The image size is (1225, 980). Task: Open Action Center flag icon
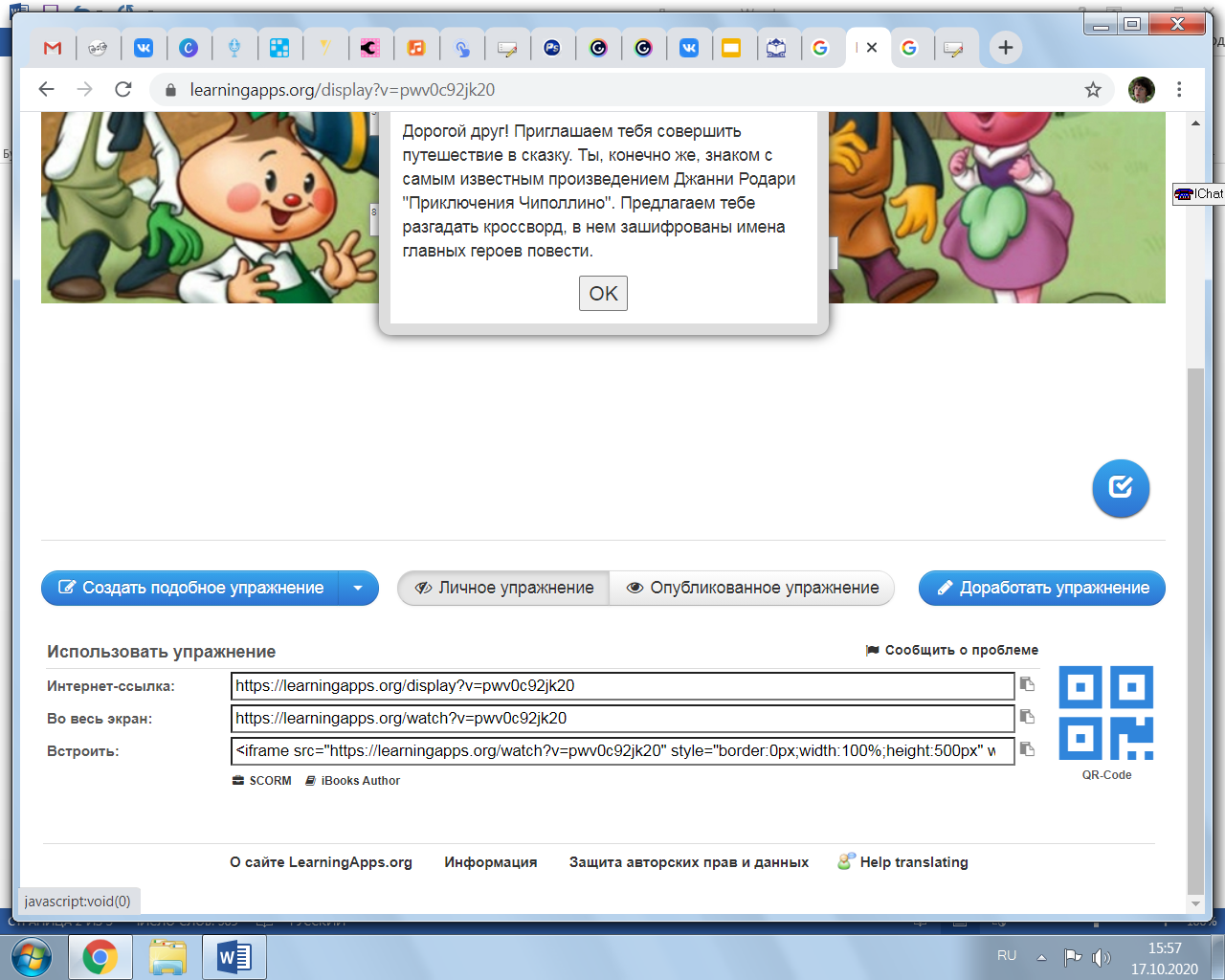(x=1073, y=957)
